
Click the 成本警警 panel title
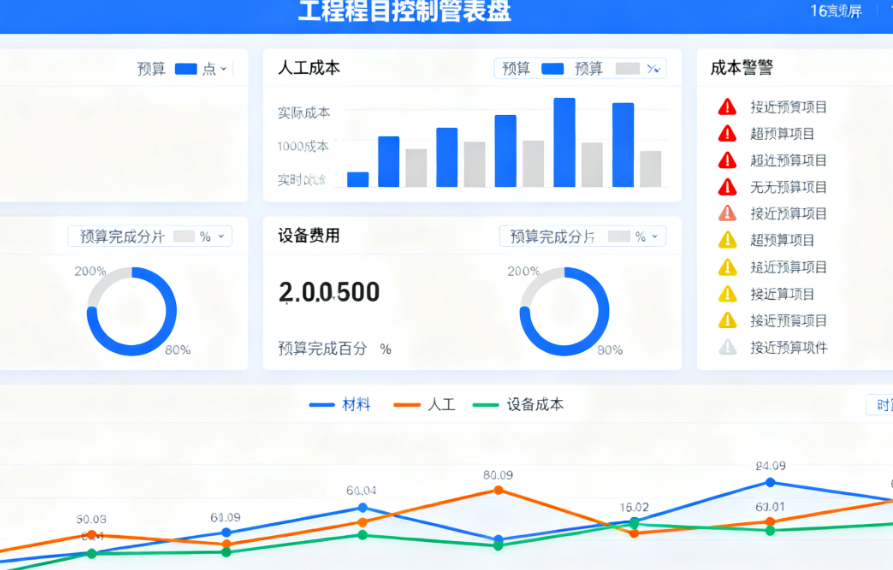[x=742, y=68]
